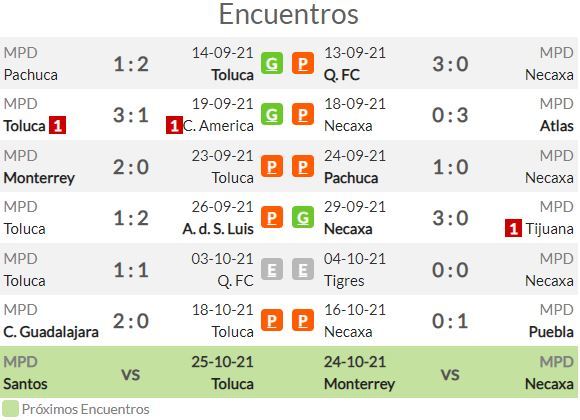This screenshot has width=580, height=420.
Task: Click the Santos upcoming match team name
Action: point(26,384)
